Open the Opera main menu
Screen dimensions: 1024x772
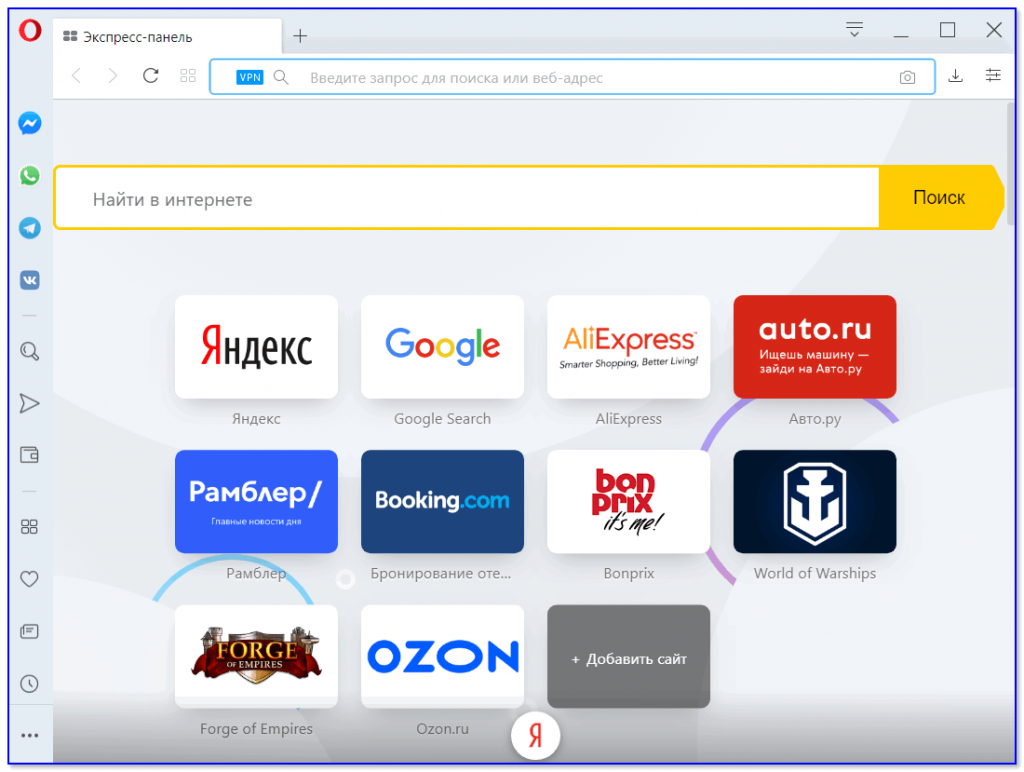point(30,31)
